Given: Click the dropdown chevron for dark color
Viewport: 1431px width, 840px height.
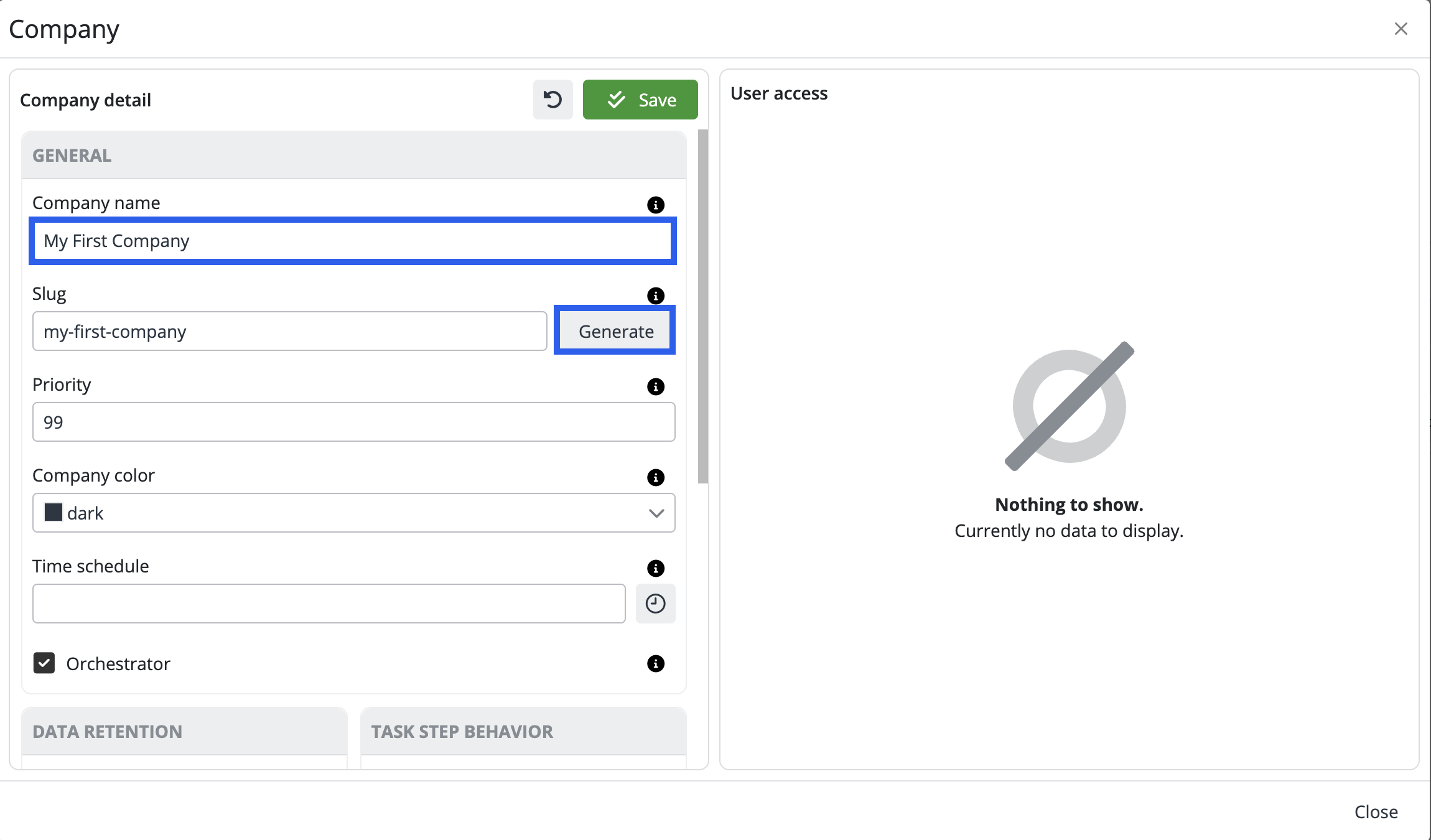Looking at the screenshot, I should click(656, 513).
